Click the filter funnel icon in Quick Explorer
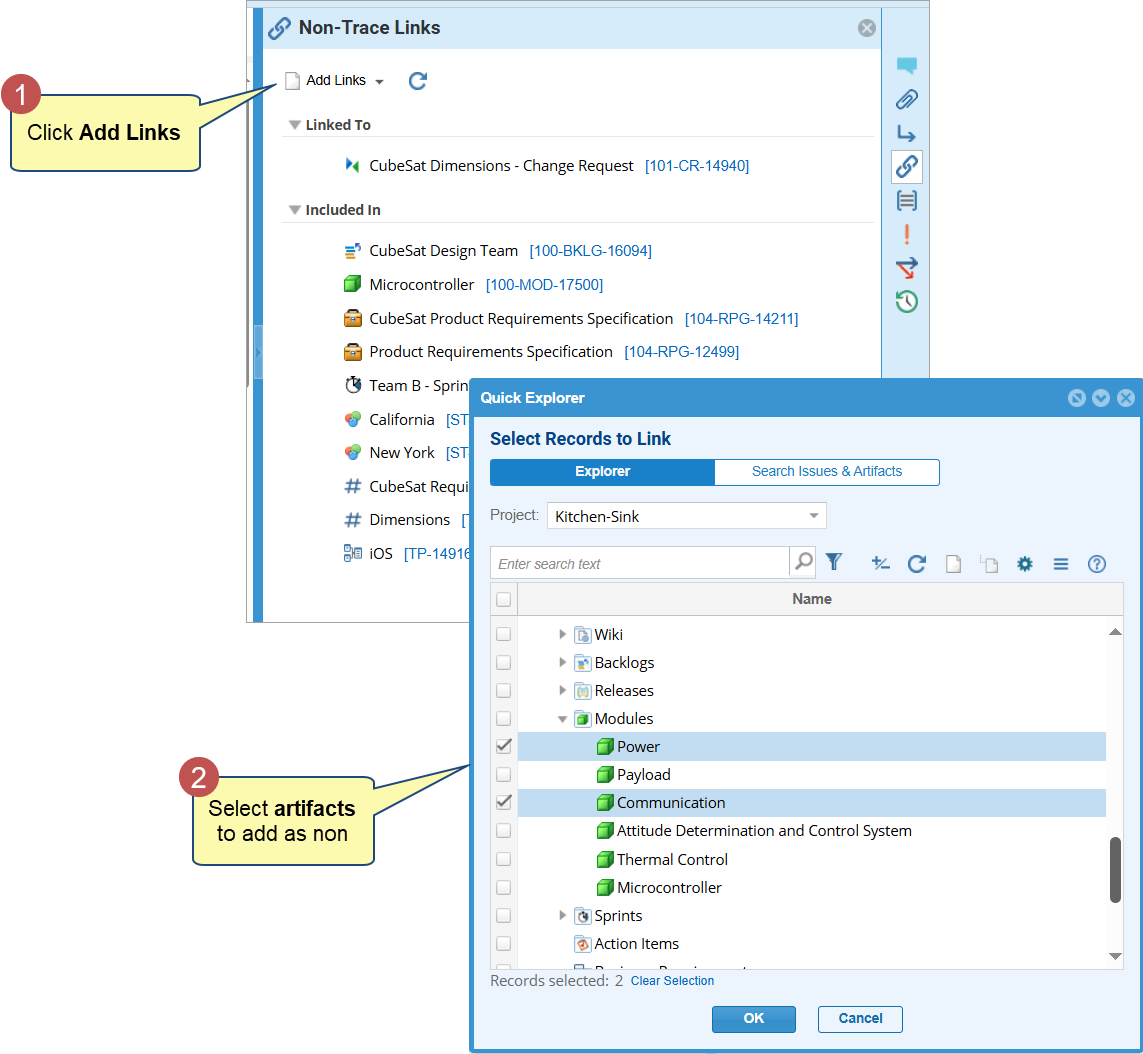 pos(834,563)
